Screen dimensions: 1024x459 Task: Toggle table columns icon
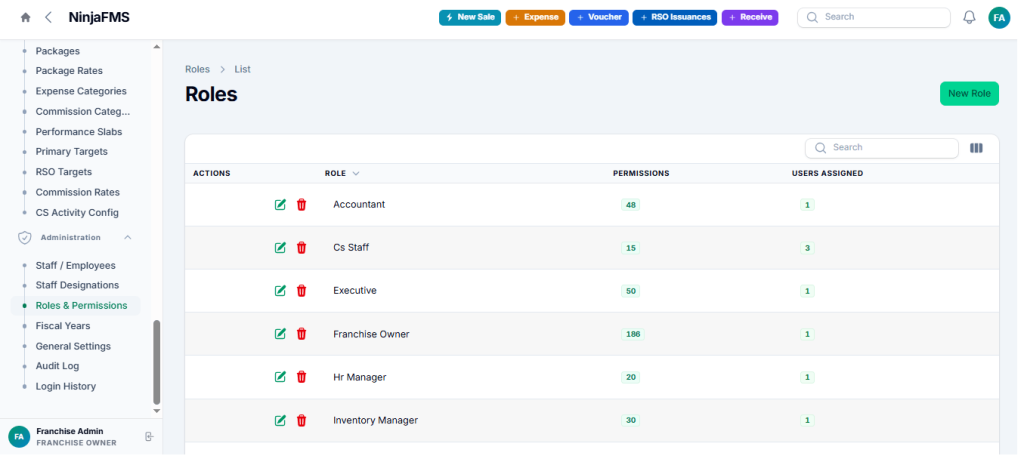pyautogui.click(x=976, y=148)
